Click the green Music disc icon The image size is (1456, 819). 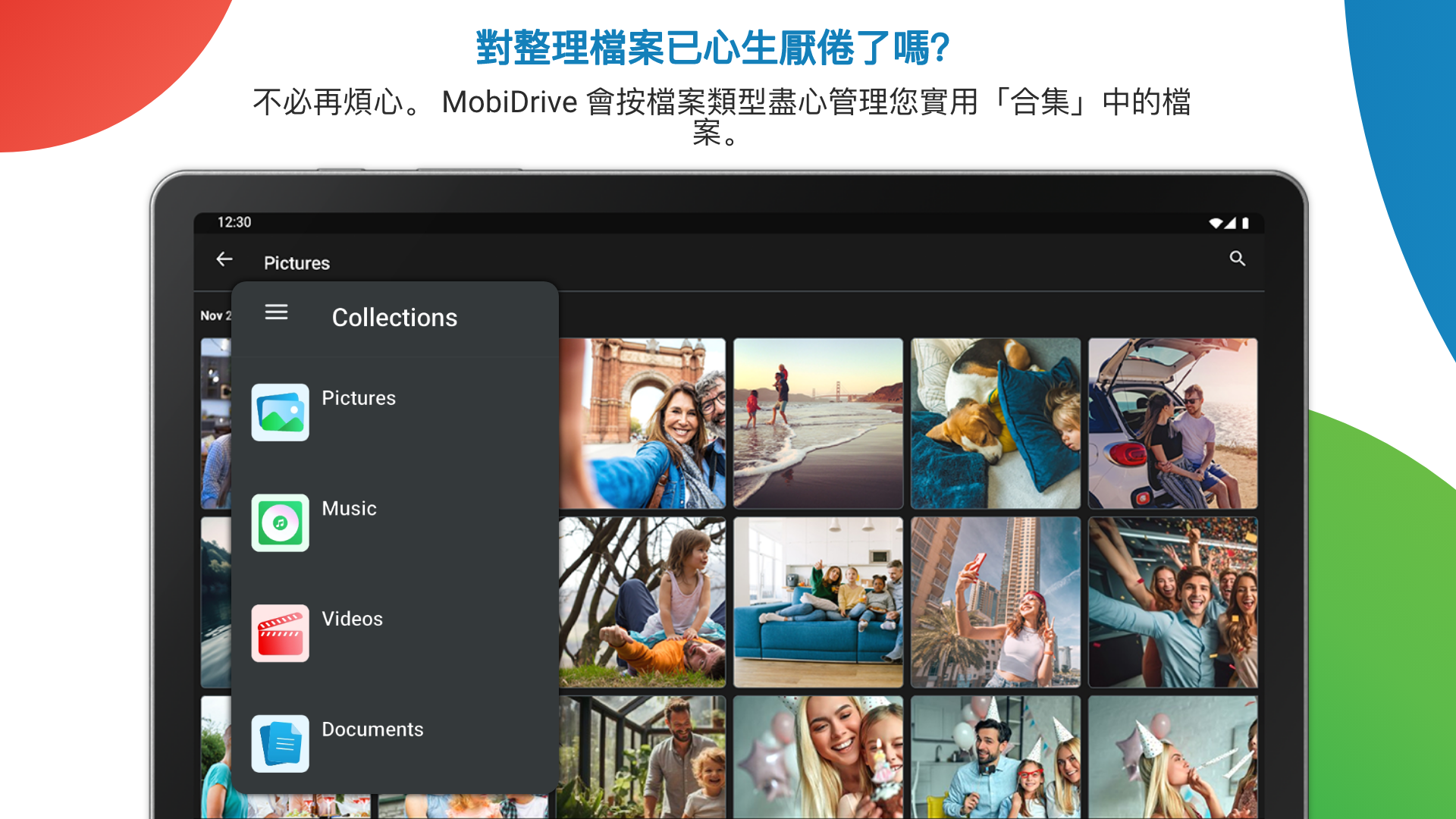280,523
